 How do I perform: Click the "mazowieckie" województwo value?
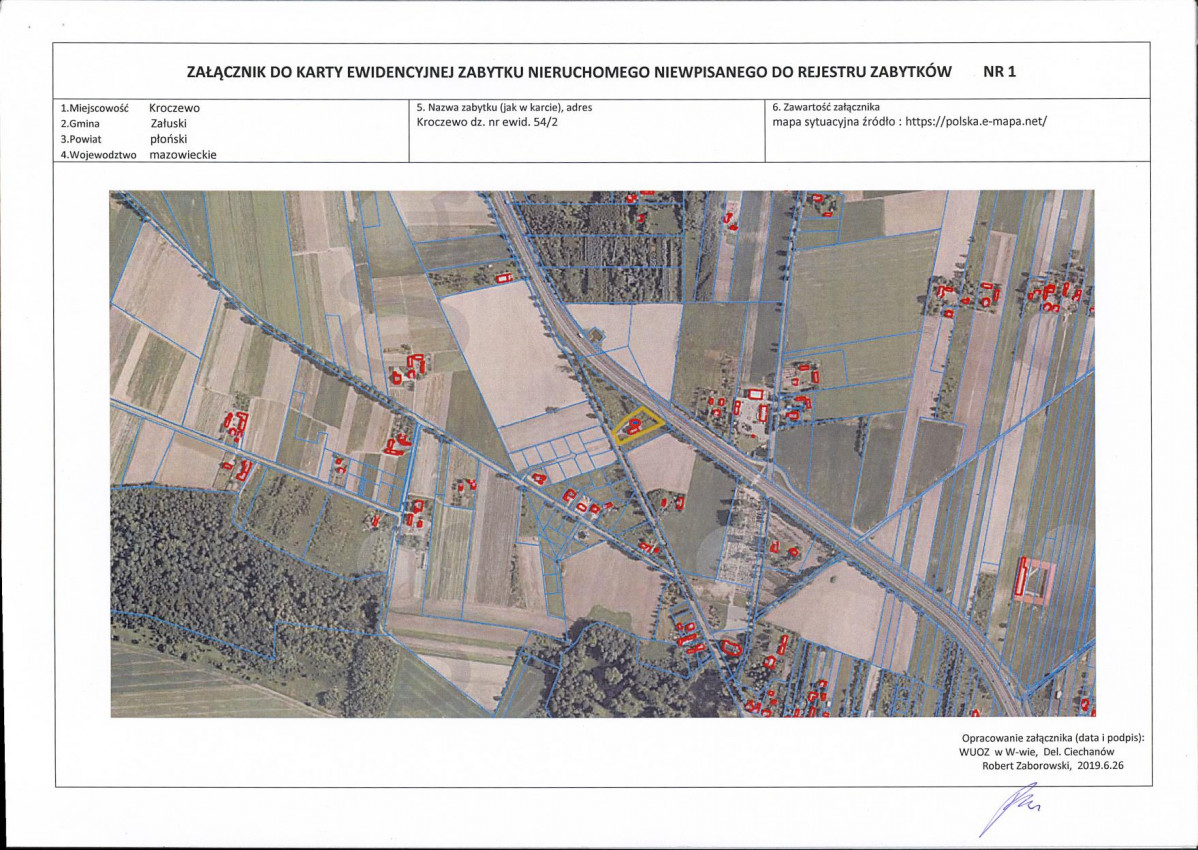coord(183,154)
